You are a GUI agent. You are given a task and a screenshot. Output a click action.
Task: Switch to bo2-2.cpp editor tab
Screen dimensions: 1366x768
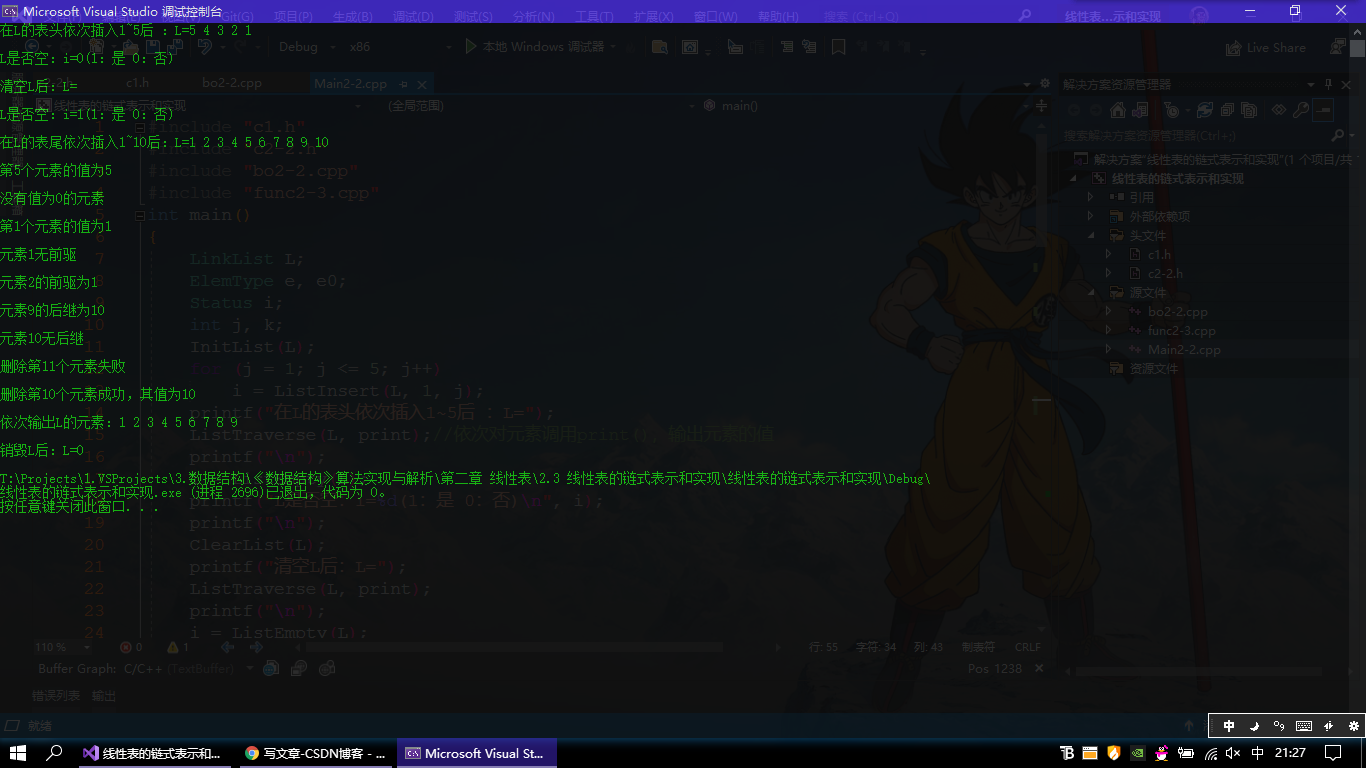[x=232, y=83]
